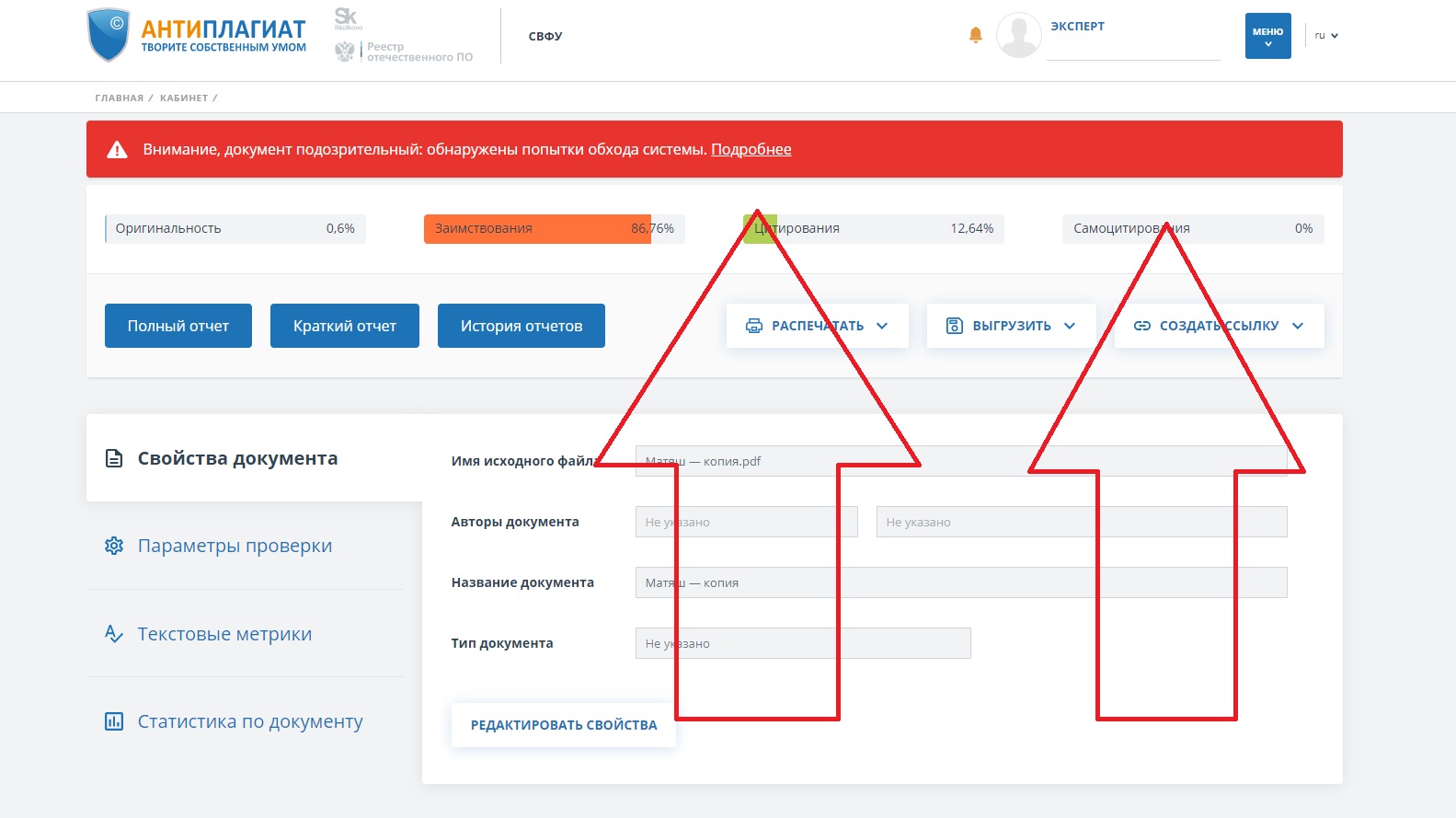Click the Подробнее link in warning
This screenshot has width=1456, height=818.
pyautogui.click(x=751, y=149)
